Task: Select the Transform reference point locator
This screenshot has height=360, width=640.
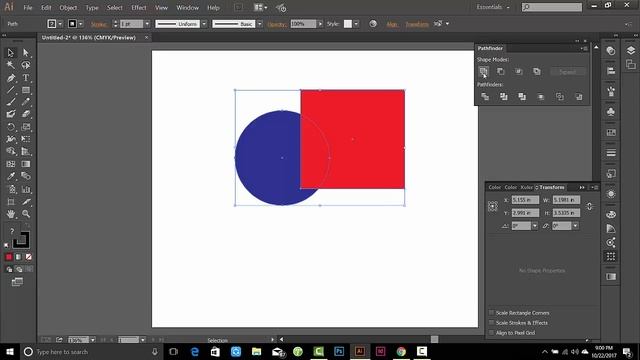Action: [x=493, y=207]
